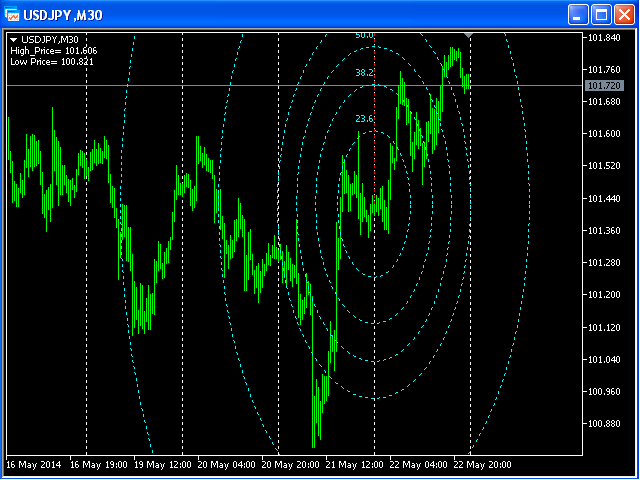Expand the USDJPY,M30 chart menu triangle
The width and height of the screenshot is (640, 480).
coord(14,40)
